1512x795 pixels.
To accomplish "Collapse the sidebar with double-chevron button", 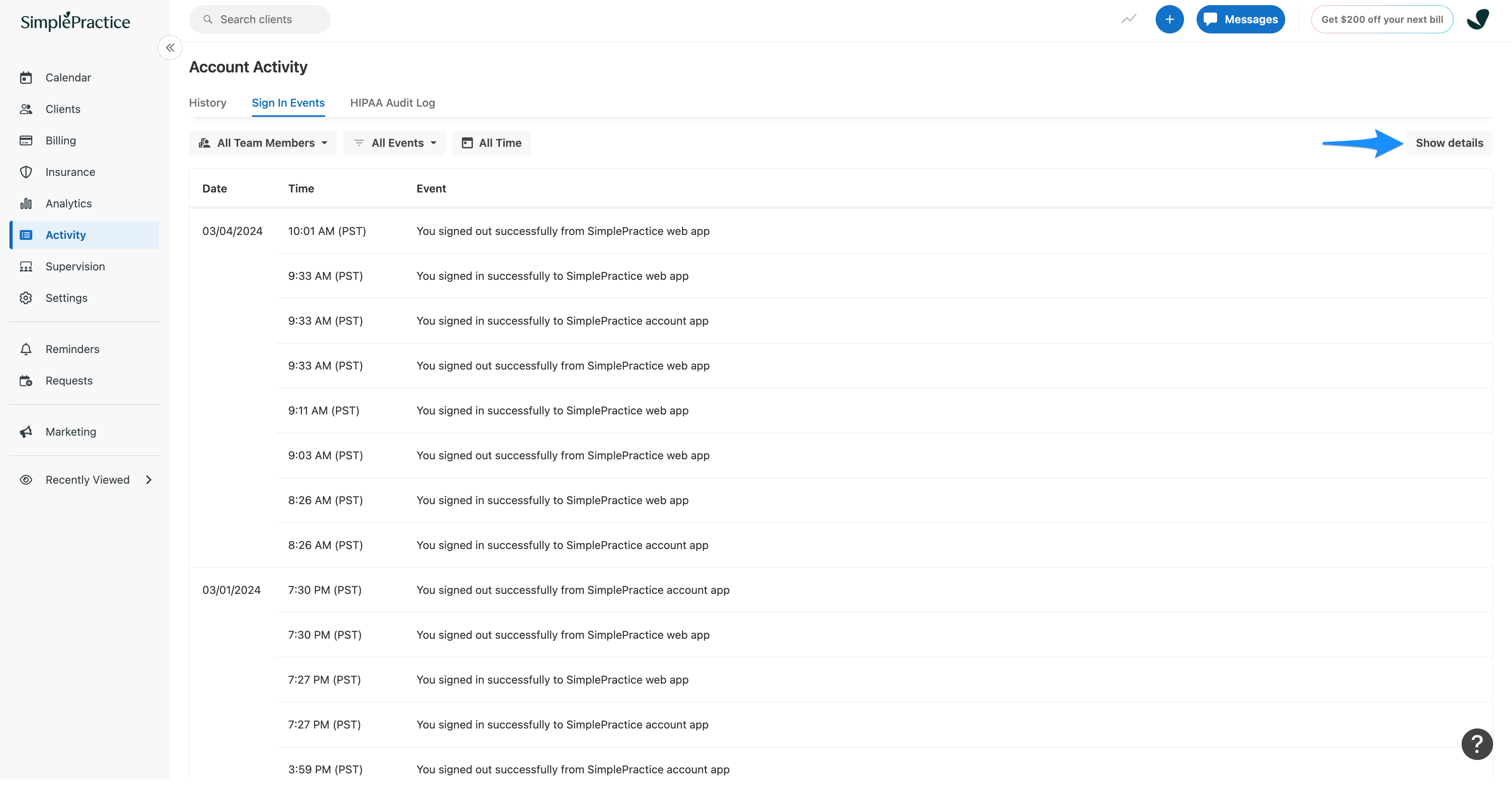I will 170,48.
